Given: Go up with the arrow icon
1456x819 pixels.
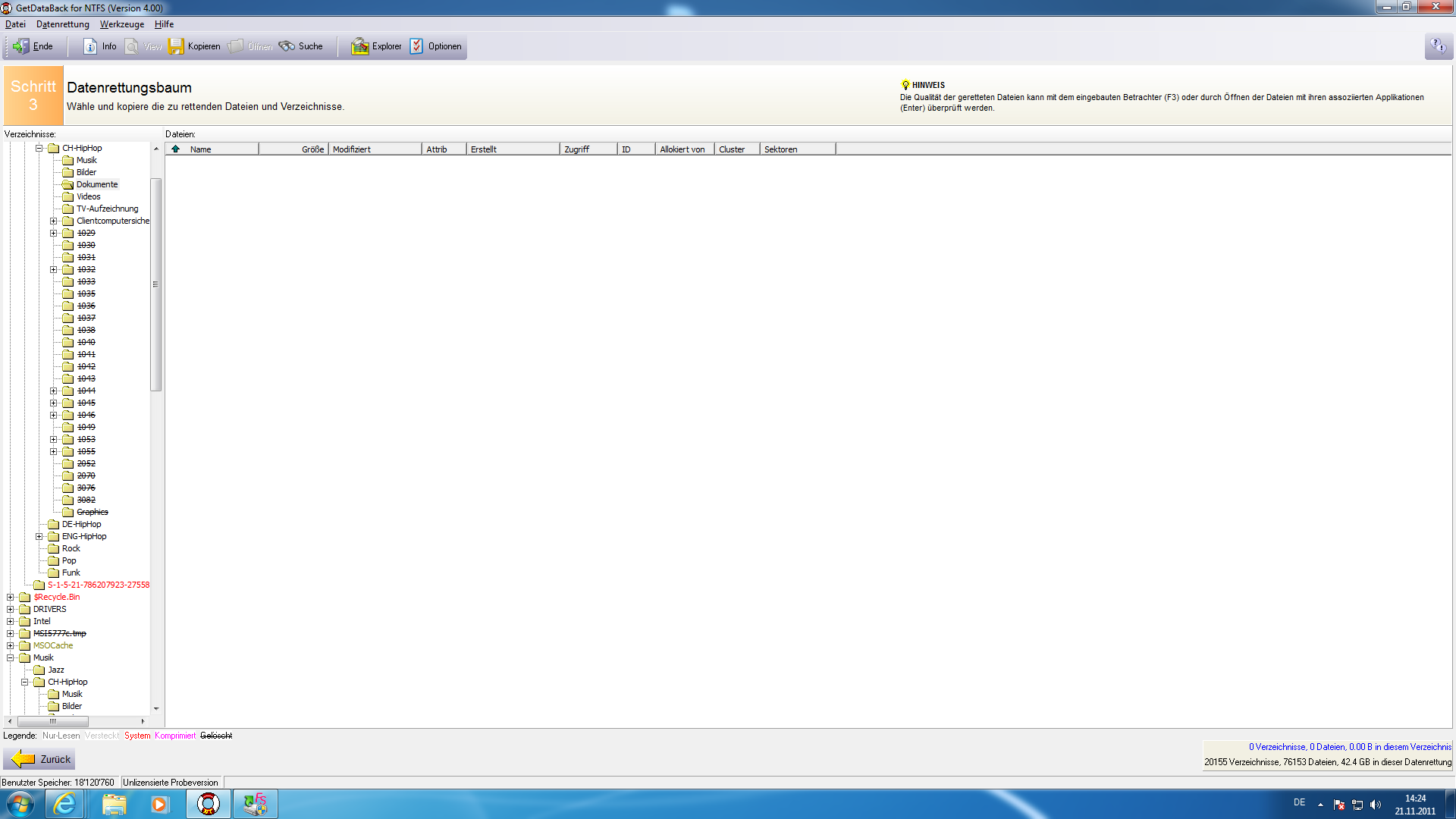Looking at the screenshot, I should click(x=176, y=149).
